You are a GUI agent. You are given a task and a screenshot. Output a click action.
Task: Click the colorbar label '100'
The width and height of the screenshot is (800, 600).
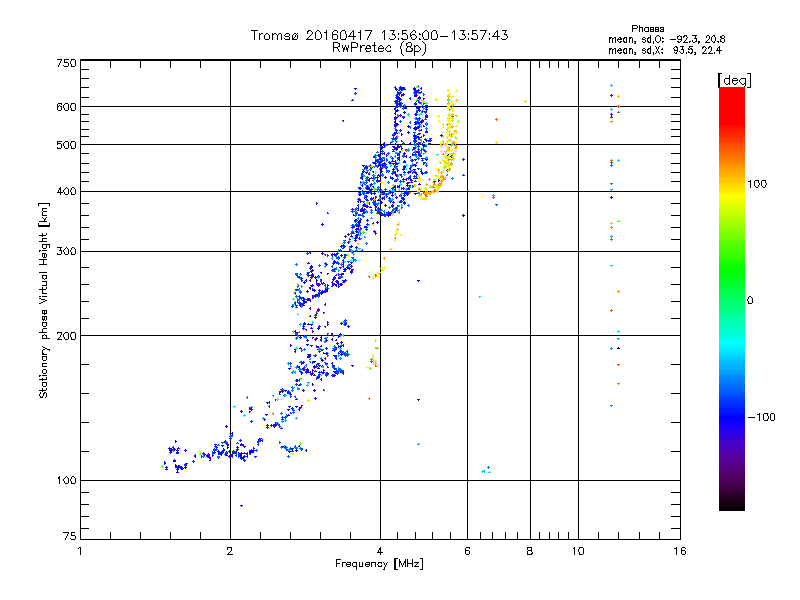757,184
